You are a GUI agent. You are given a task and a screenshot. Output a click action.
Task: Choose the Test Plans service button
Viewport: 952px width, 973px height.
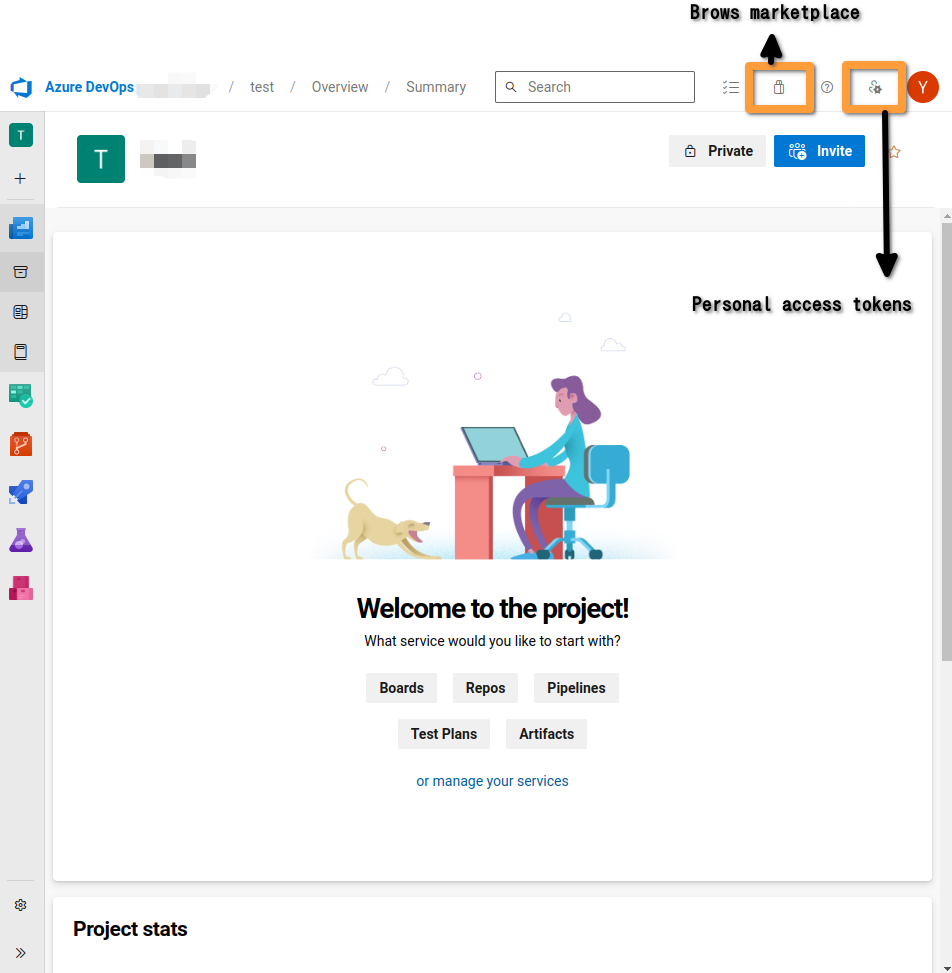[444, 733]
